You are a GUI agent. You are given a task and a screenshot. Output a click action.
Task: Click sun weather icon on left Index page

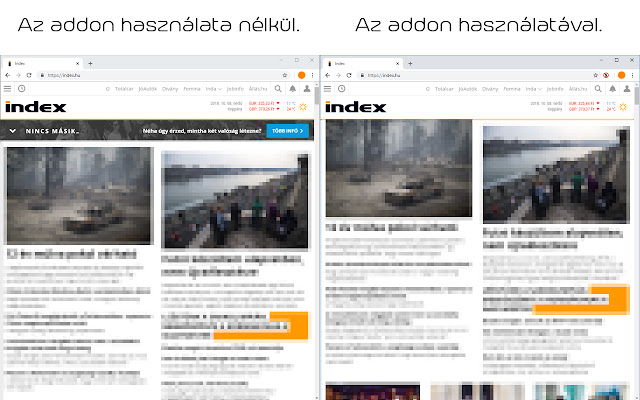(x=303, y=107)
